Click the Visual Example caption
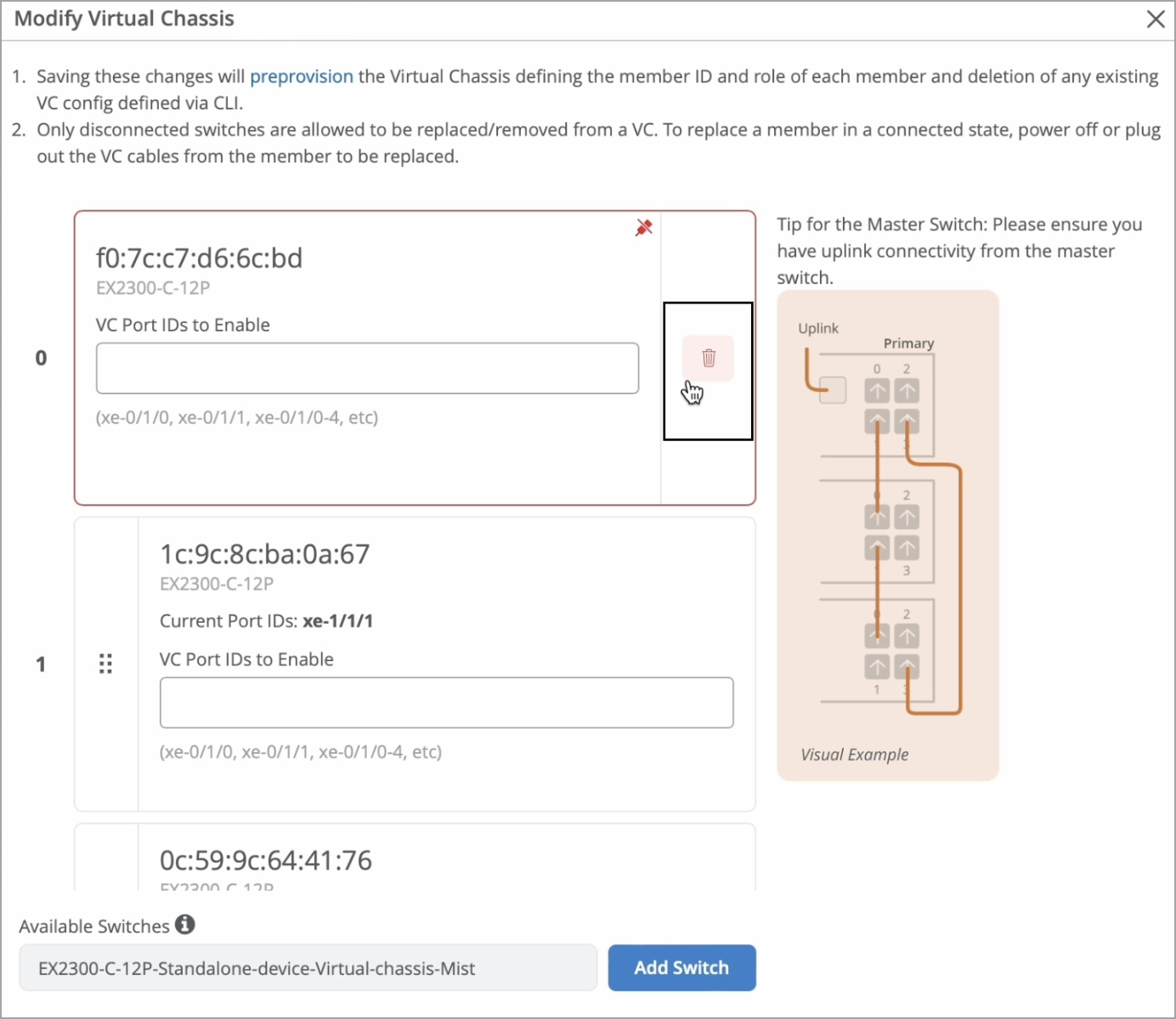 pyautogui.click(x=854, y=755)
